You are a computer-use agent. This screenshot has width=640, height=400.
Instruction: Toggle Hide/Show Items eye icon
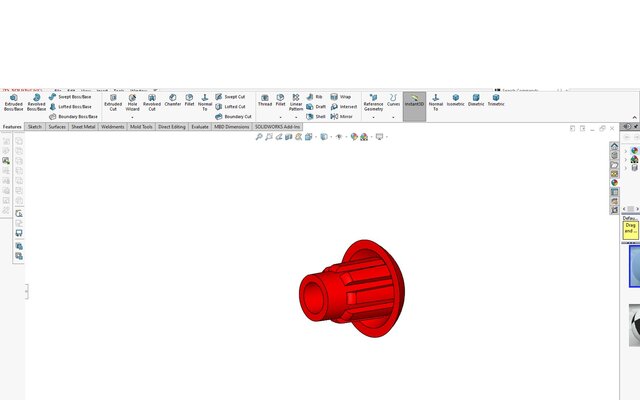(339, 137)
